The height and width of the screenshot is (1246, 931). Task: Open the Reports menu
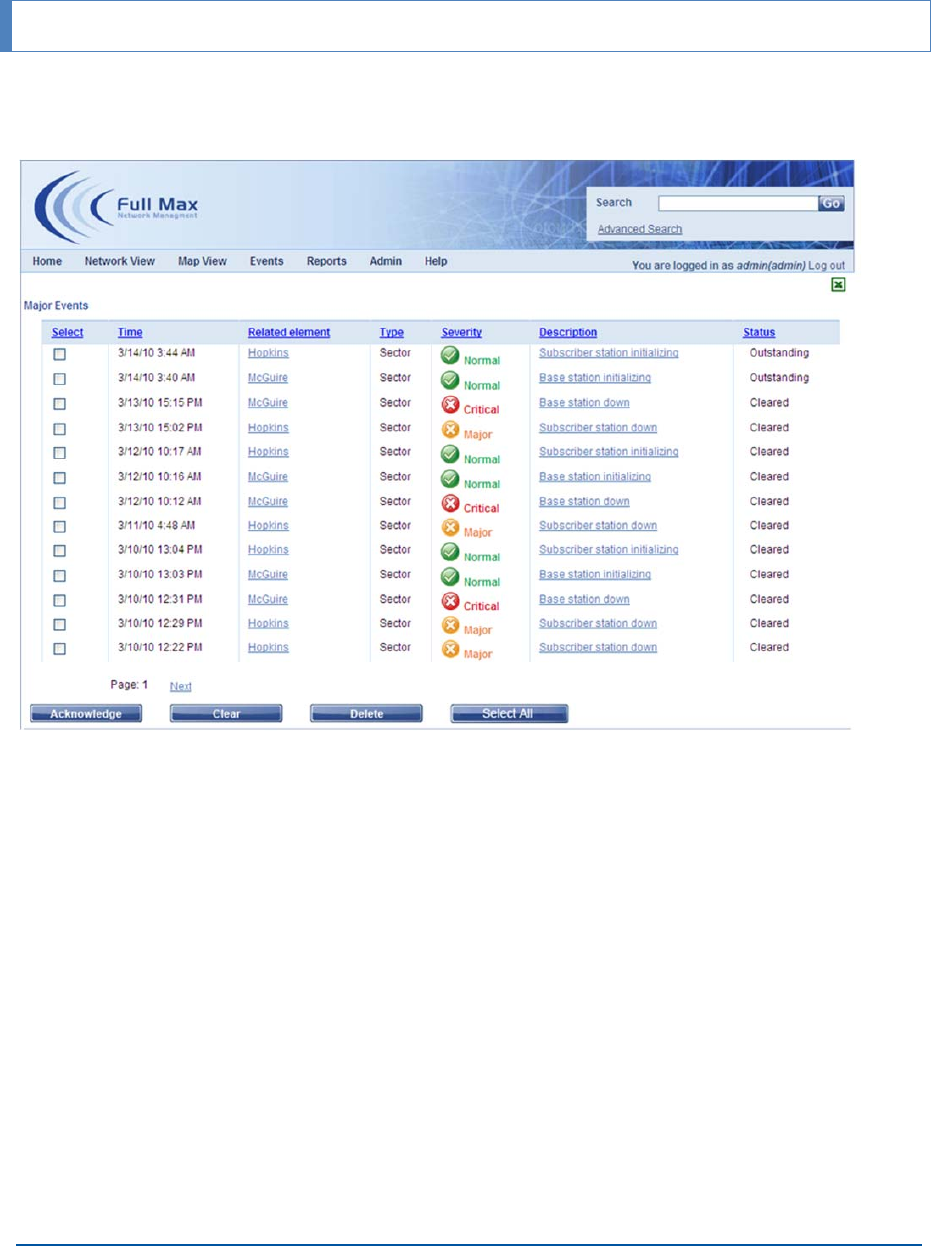click(x=326, y=261)
